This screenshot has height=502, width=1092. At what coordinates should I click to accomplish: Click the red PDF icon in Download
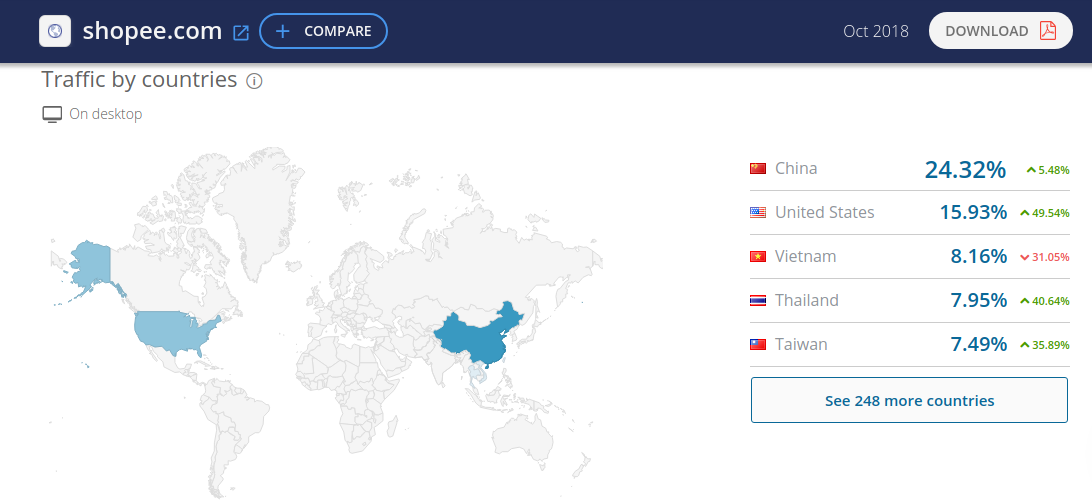pyautogui.click(x=1048, y=31)
